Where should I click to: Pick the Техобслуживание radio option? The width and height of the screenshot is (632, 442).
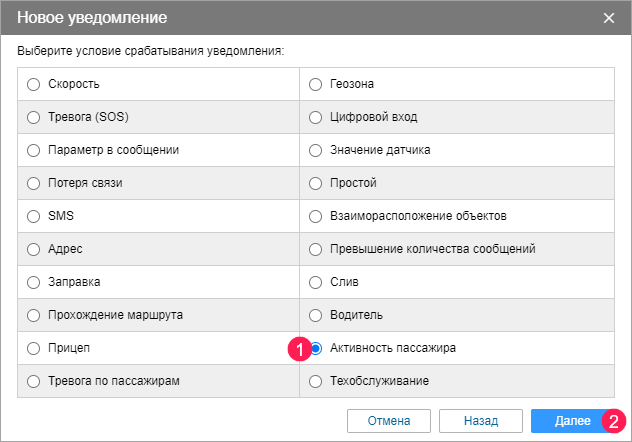coord(316,381)
